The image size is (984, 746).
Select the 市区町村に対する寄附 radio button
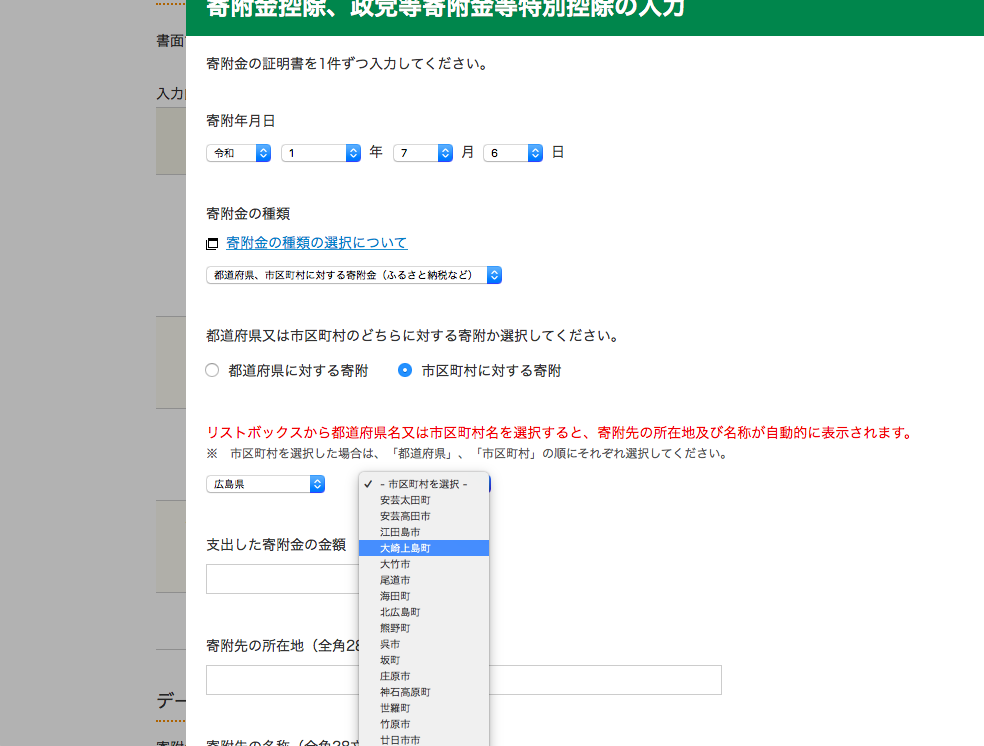click(x=404, y=369)
